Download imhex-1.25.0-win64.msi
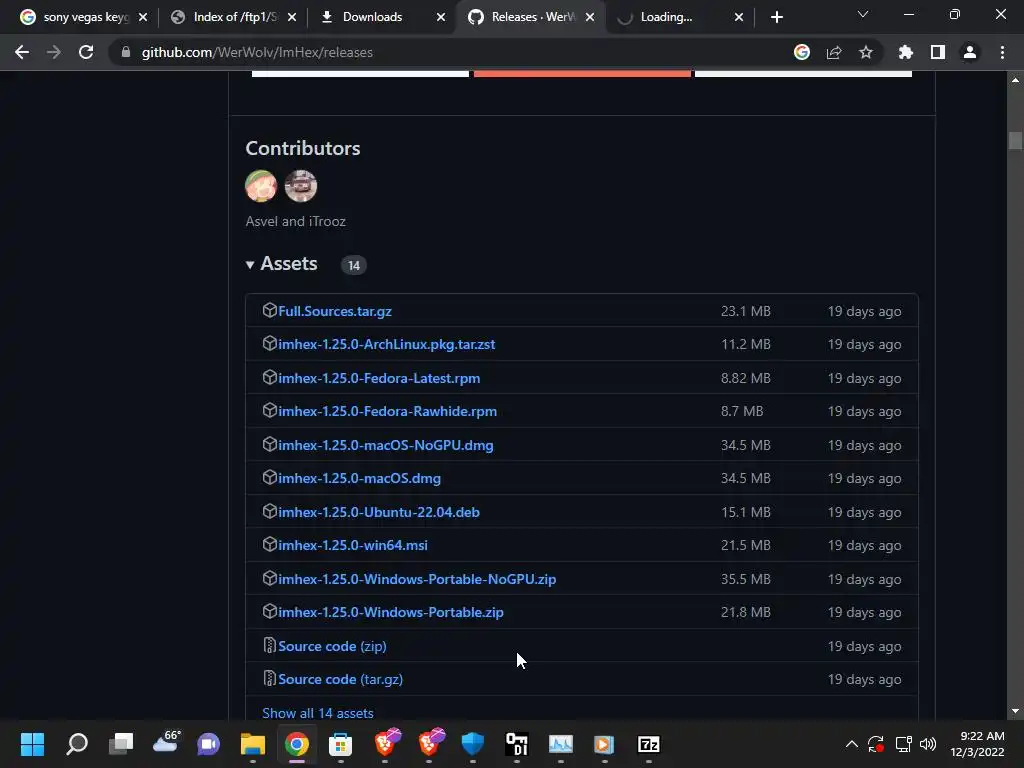This screenshot has width=1024, height=768. tap(353, 545)
